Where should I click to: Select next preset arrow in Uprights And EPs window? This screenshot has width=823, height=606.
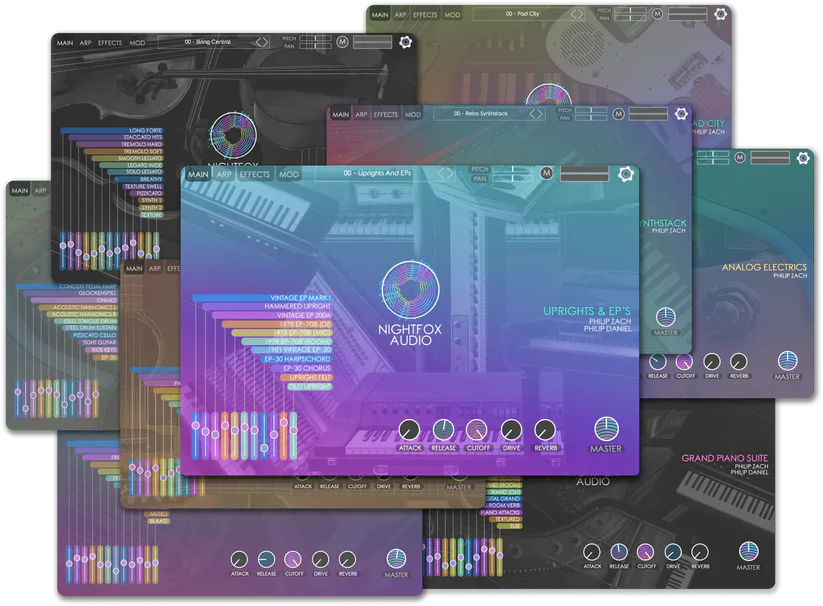[452, 174]
